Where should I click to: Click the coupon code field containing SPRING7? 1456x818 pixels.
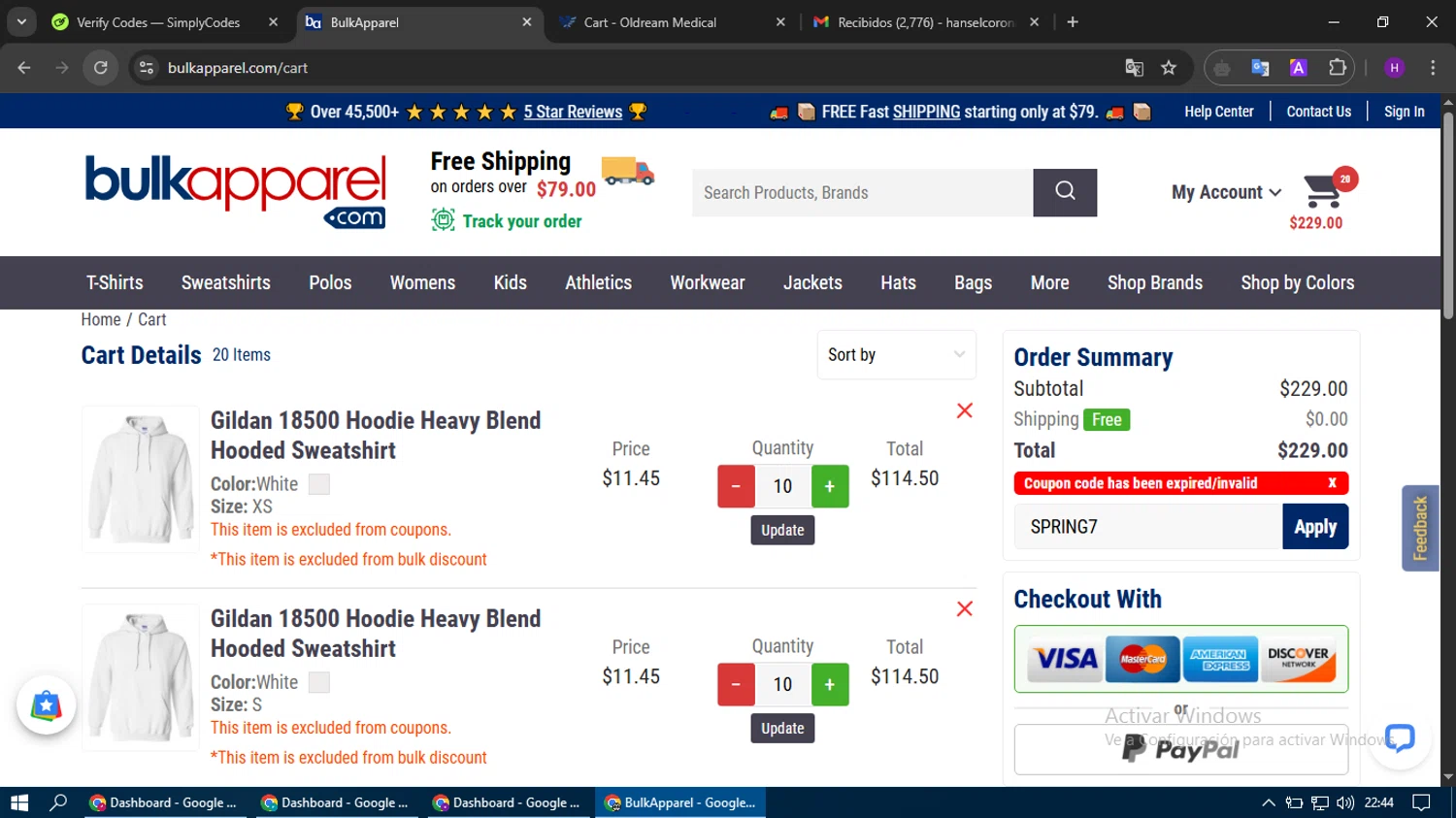[1148, 526]
